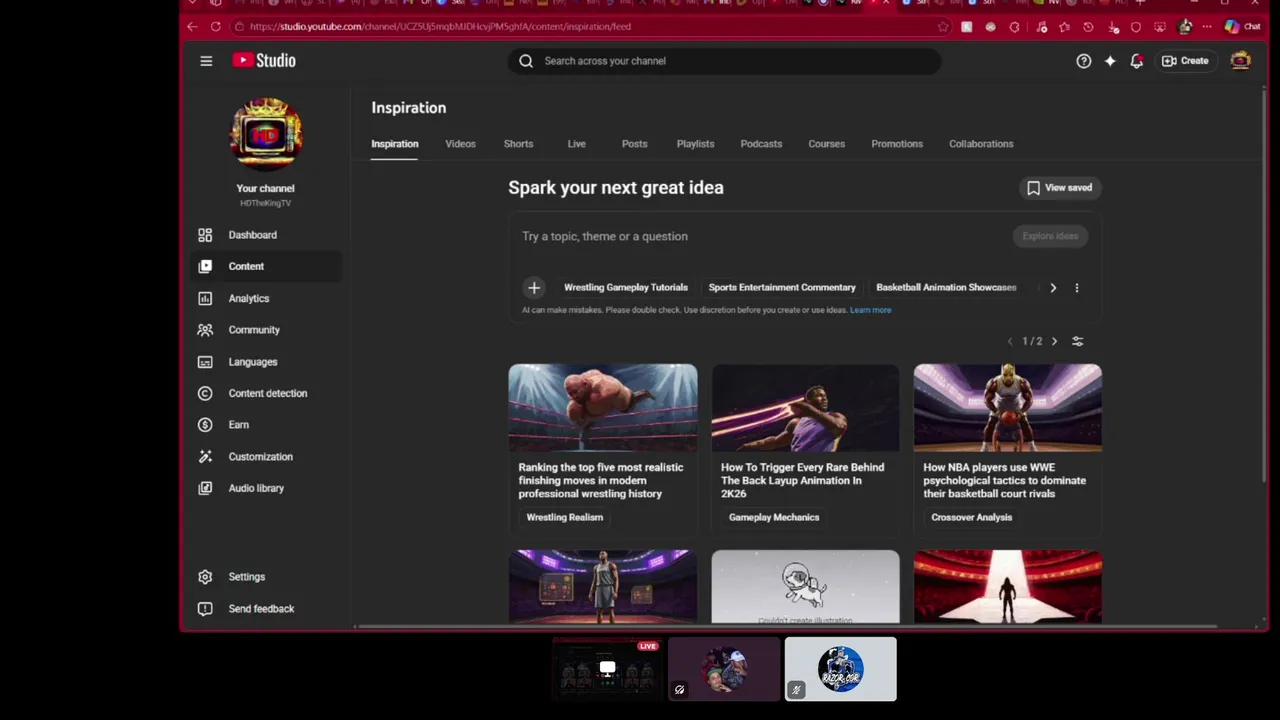This screenshot has width=1280, height=720.
Task: Open the three-dot menu beside topic chips
Action: 1077,288
